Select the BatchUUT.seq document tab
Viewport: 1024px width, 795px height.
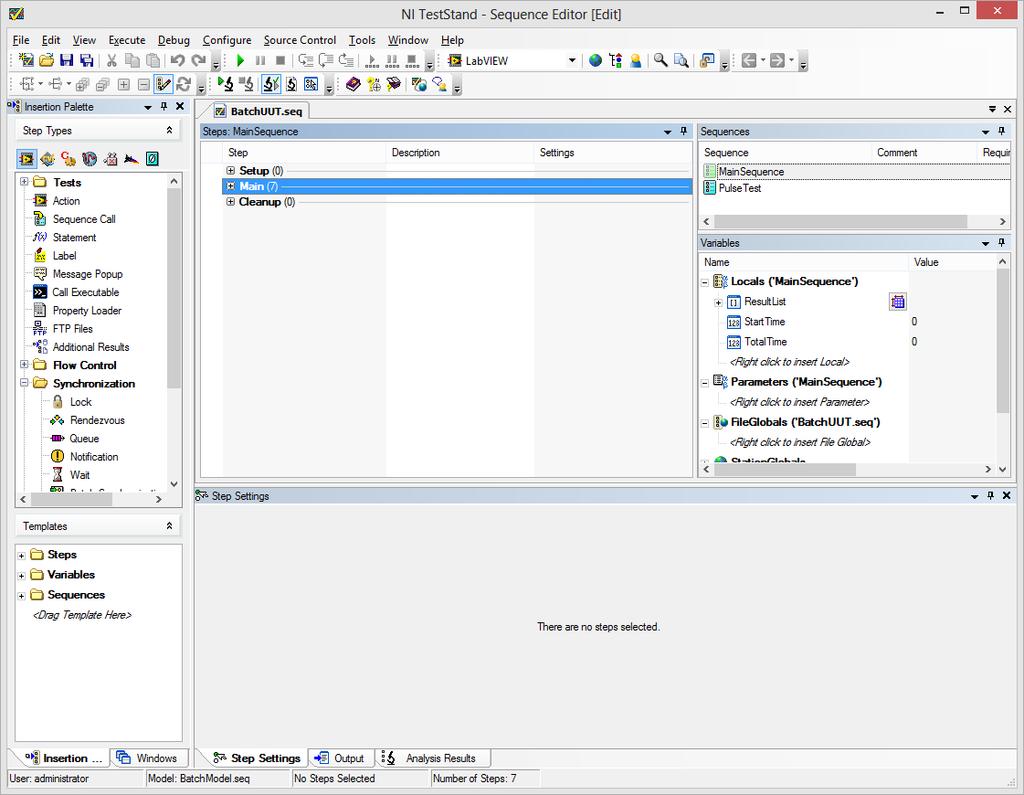pos(260,111)
